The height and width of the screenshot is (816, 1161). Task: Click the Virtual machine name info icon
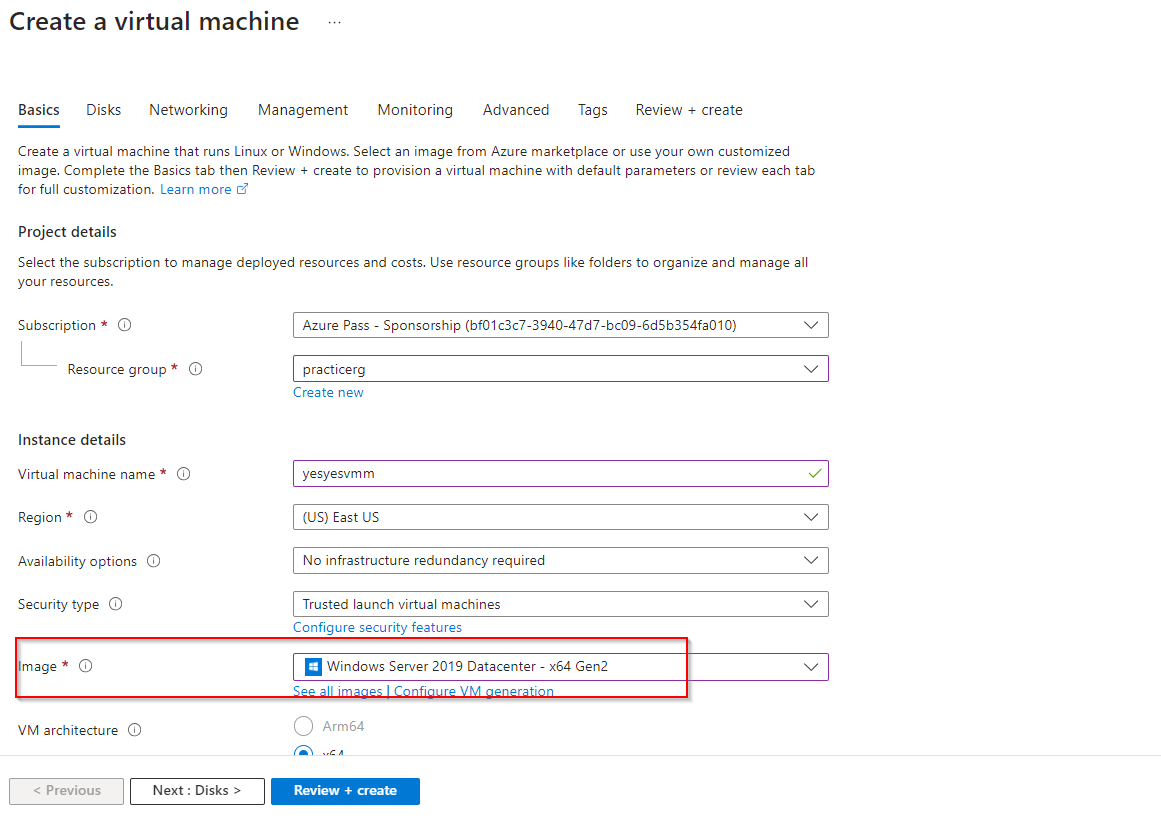coord(183,474)
